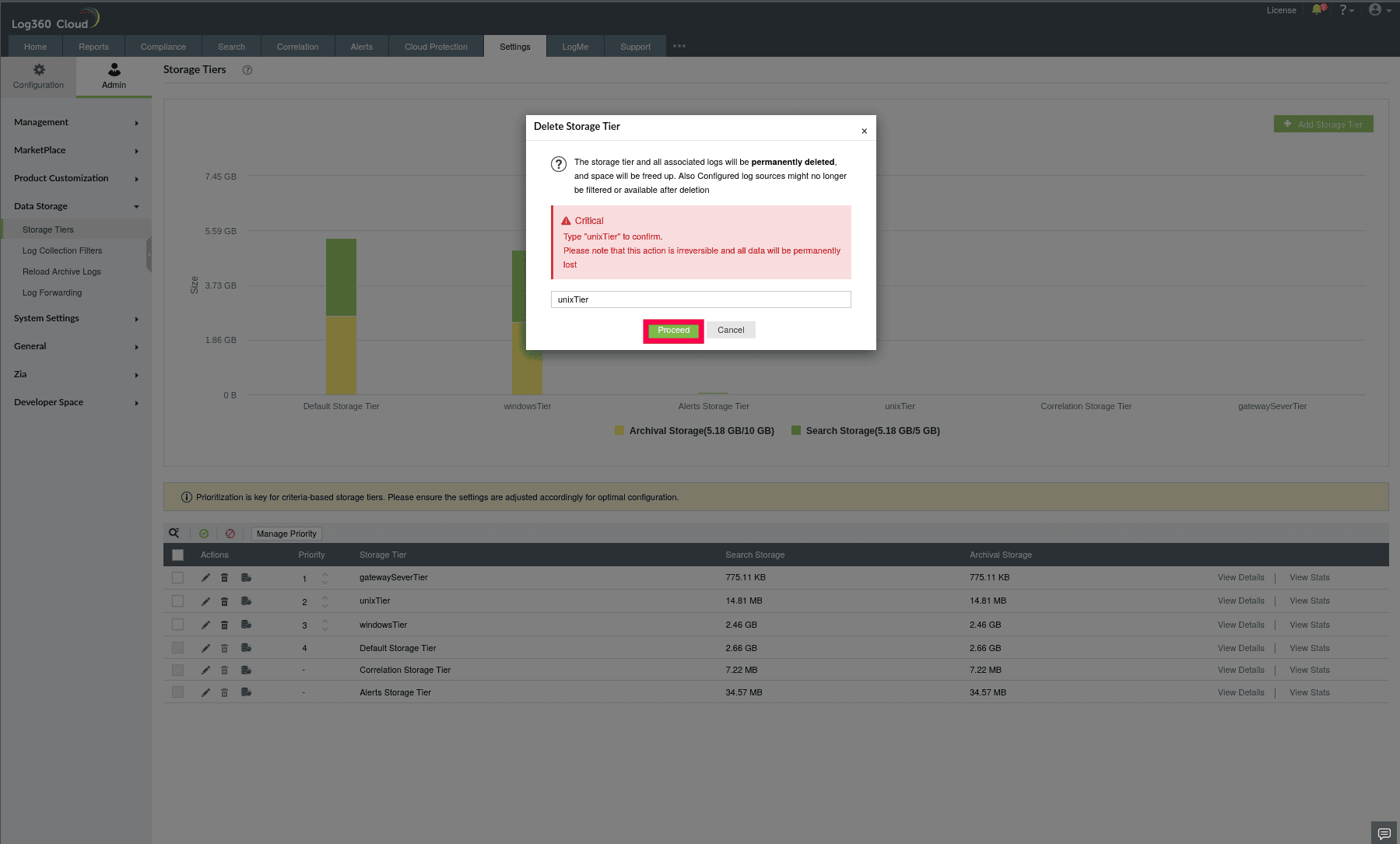Viewport: 1400px width, 844px height.
Task: Tick the checkbox for Default Storage Tier row
Action: [177, 647]
